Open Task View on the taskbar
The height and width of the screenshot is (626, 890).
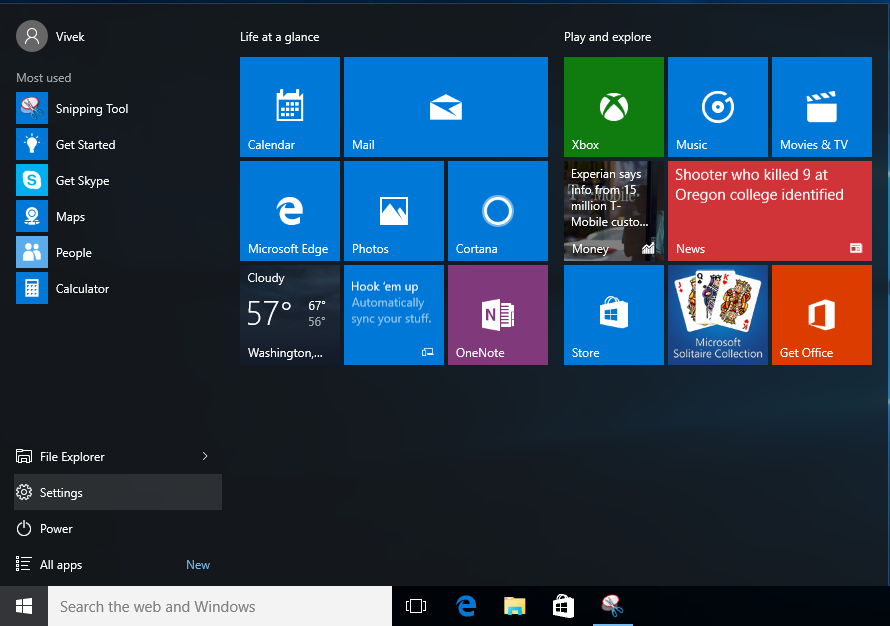416,606
